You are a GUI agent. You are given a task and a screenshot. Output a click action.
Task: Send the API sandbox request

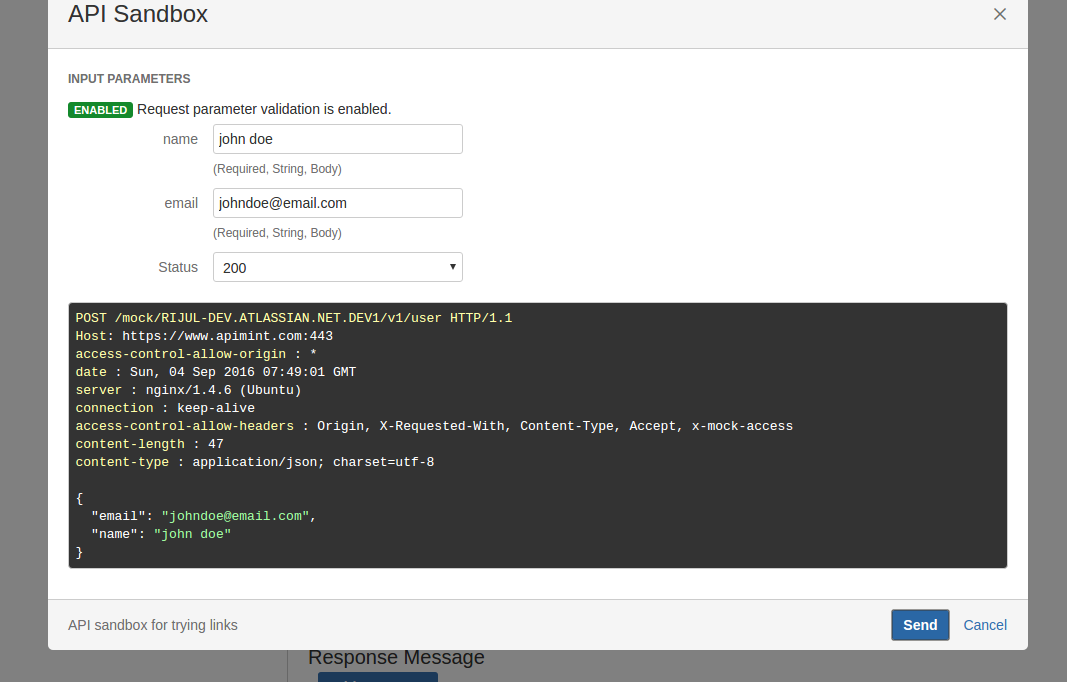[920, 625]
